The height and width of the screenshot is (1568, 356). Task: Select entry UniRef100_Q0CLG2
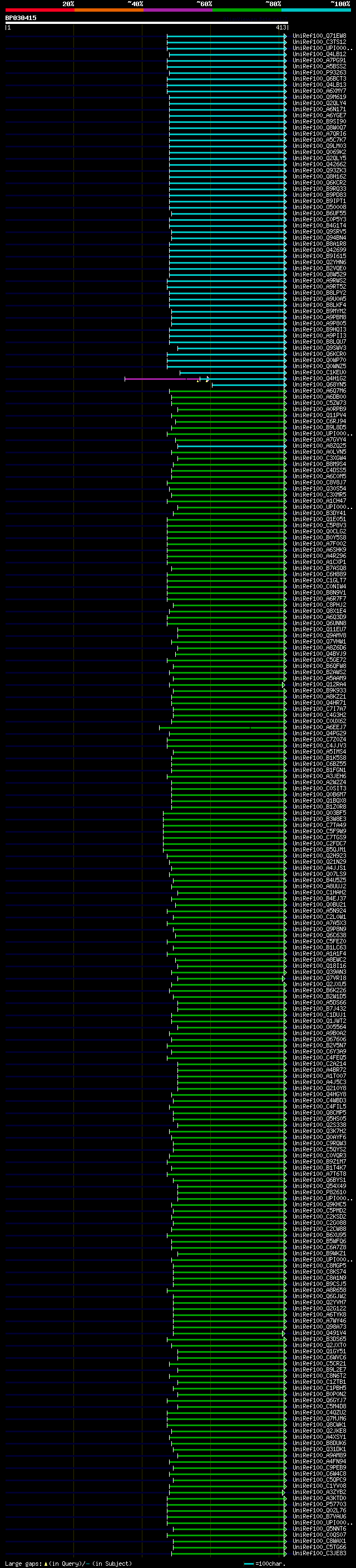coord(319,531)
